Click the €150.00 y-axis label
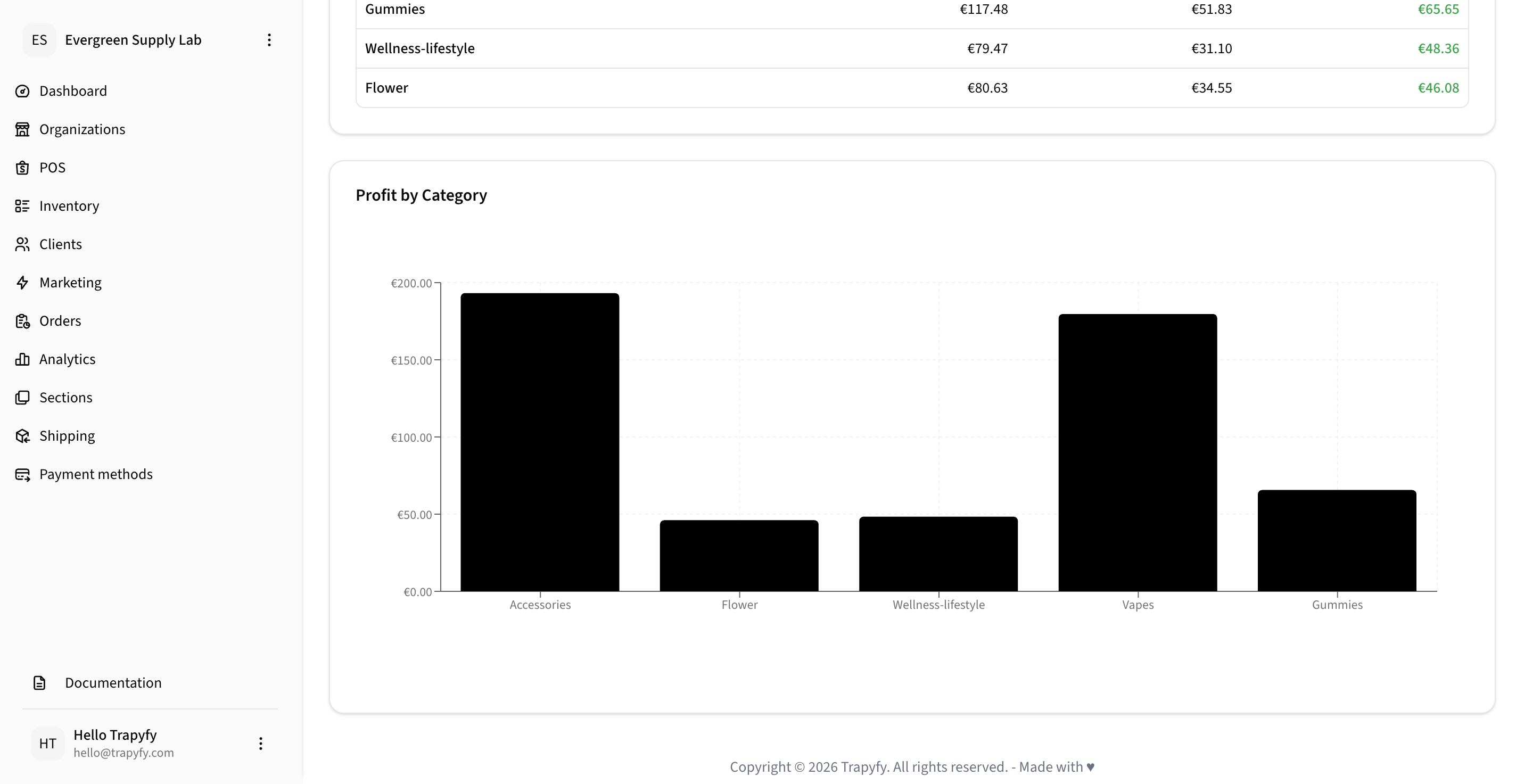This screenshot has height=784, width=1516. click(411, 360)
